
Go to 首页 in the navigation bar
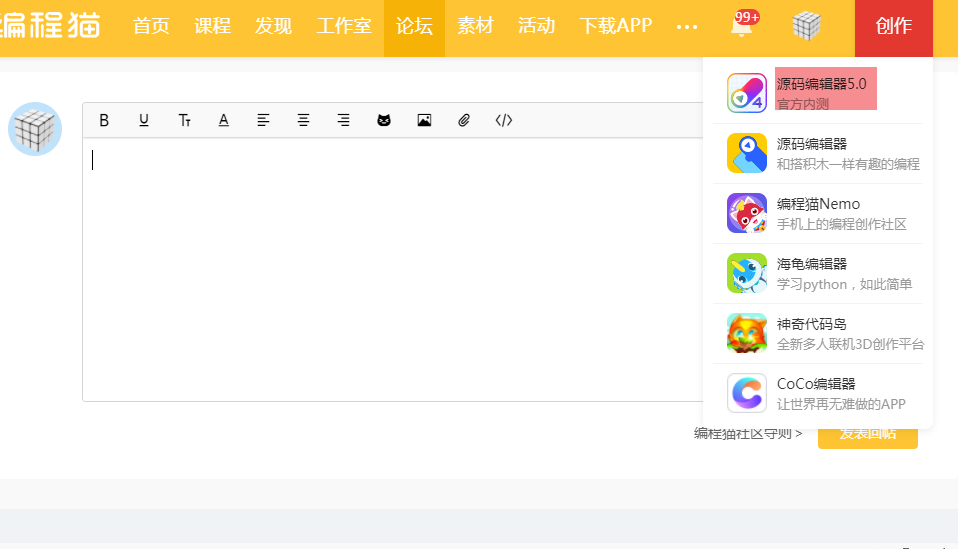(x=151, y=26)
